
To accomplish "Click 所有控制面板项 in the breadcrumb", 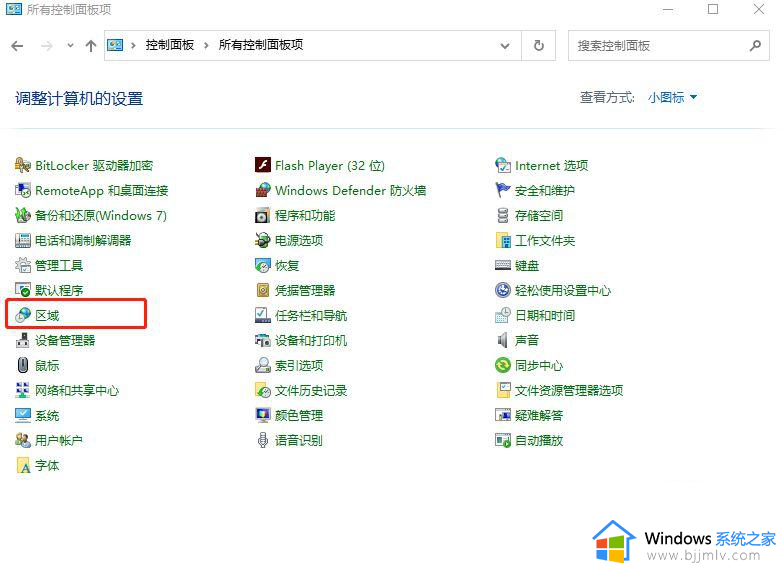I will (x=260, y=45).
